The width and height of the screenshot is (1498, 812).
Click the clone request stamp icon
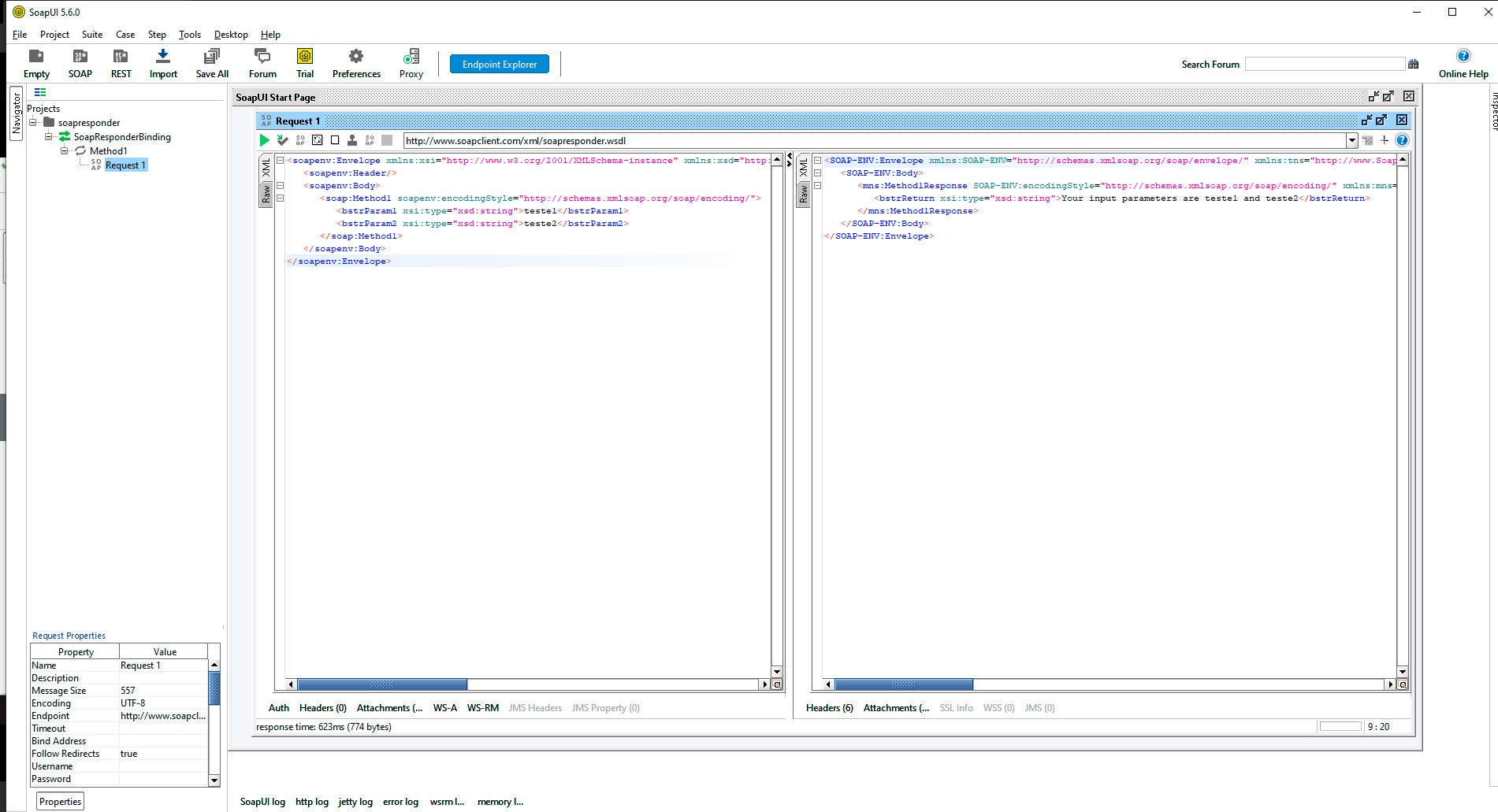(x=352, y=140)
